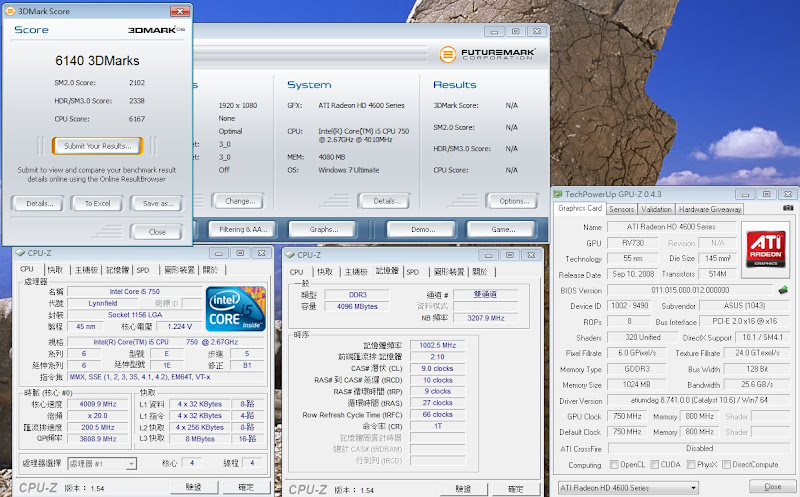This screenshot has height=497, width=800.
Task: Open the 圖形裝置 tab in right CPU-Z window
Action: click(x=449, y=272)
